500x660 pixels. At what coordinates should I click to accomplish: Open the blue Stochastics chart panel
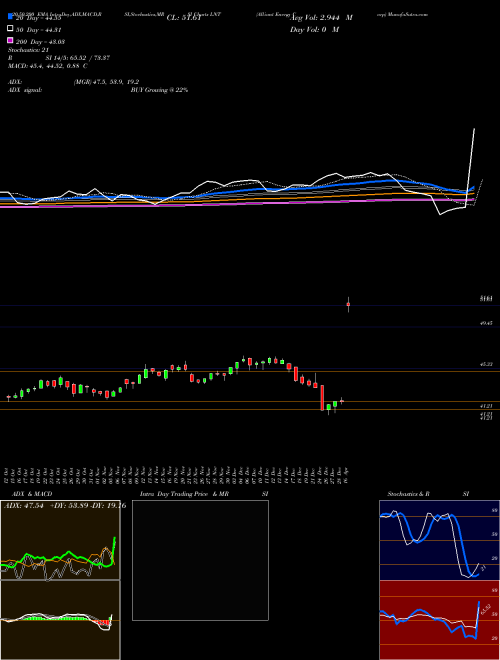click(x=439, y=540)
